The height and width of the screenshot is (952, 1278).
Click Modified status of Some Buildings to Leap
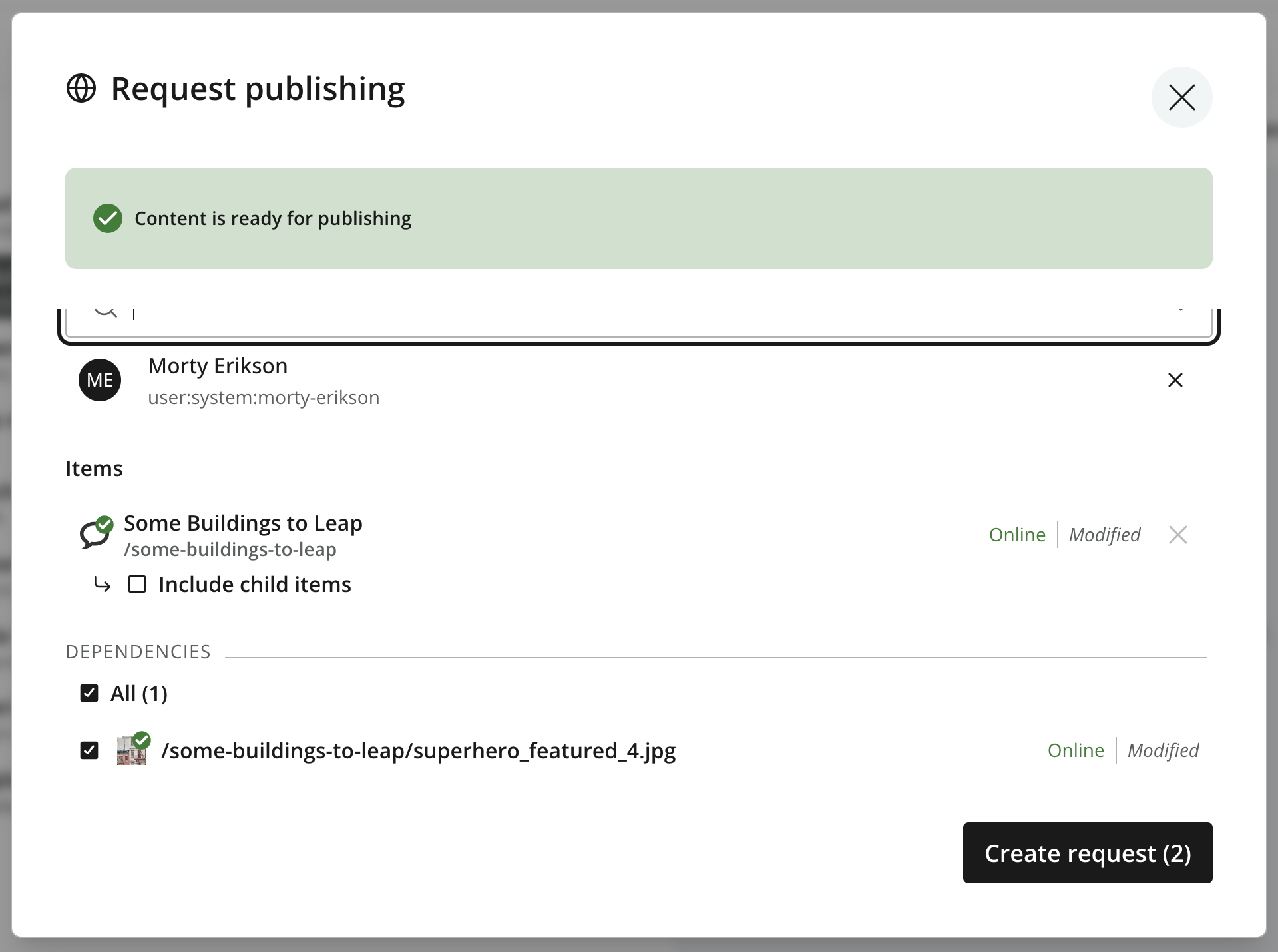coord(1105,535)
